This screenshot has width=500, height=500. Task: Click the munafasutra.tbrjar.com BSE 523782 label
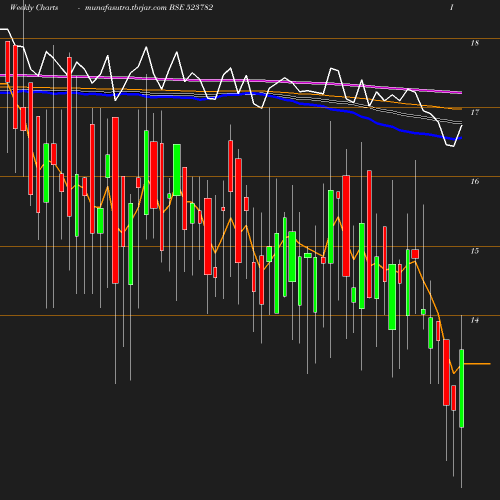click(x=149, y=7)
